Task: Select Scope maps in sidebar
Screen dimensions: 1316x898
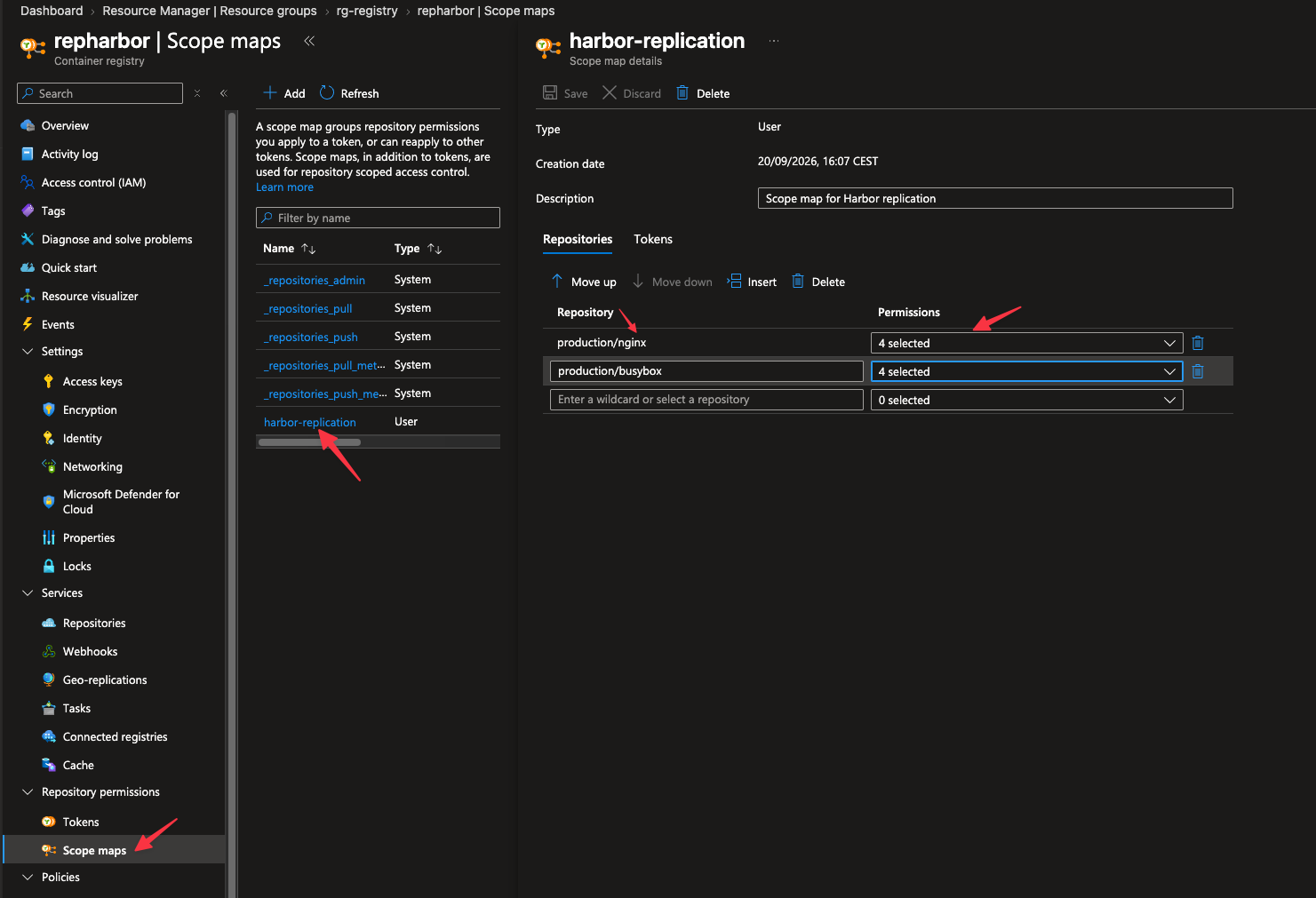Action: click(x=94, y=850)
